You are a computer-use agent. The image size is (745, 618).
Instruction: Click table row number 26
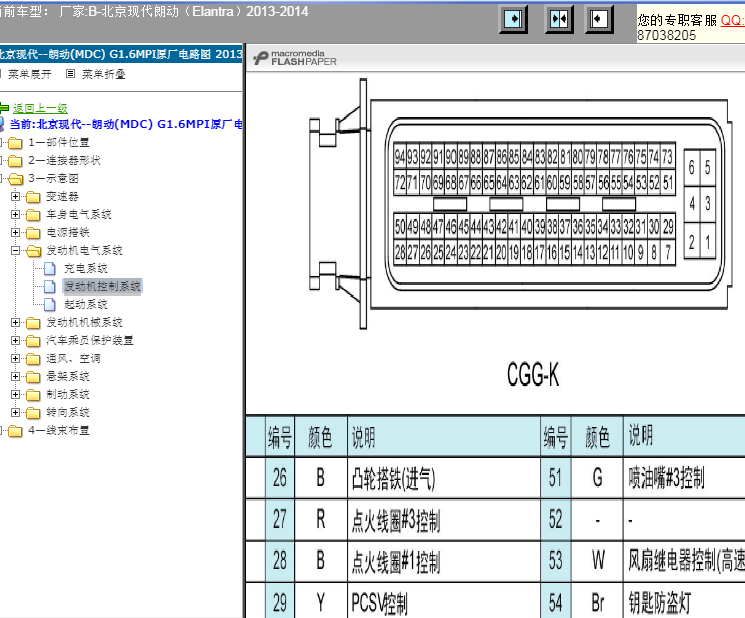click(280, 477)
